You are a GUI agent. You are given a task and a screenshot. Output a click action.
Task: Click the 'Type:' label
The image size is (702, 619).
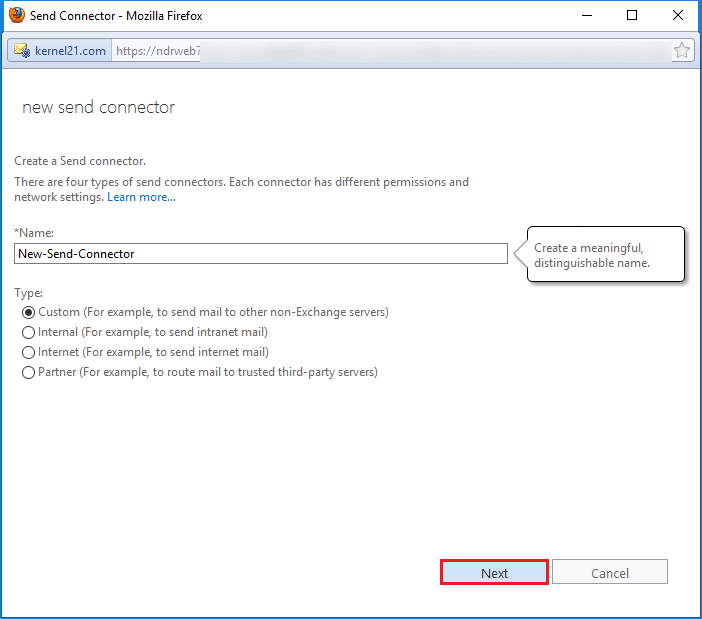tap(29, 293)
